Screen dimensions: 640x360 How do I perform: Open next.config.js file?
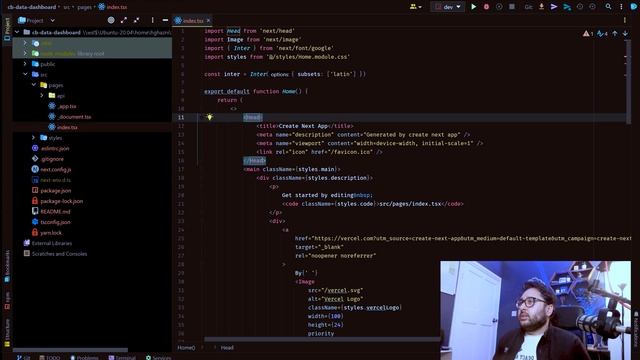(x=51, y=169)
